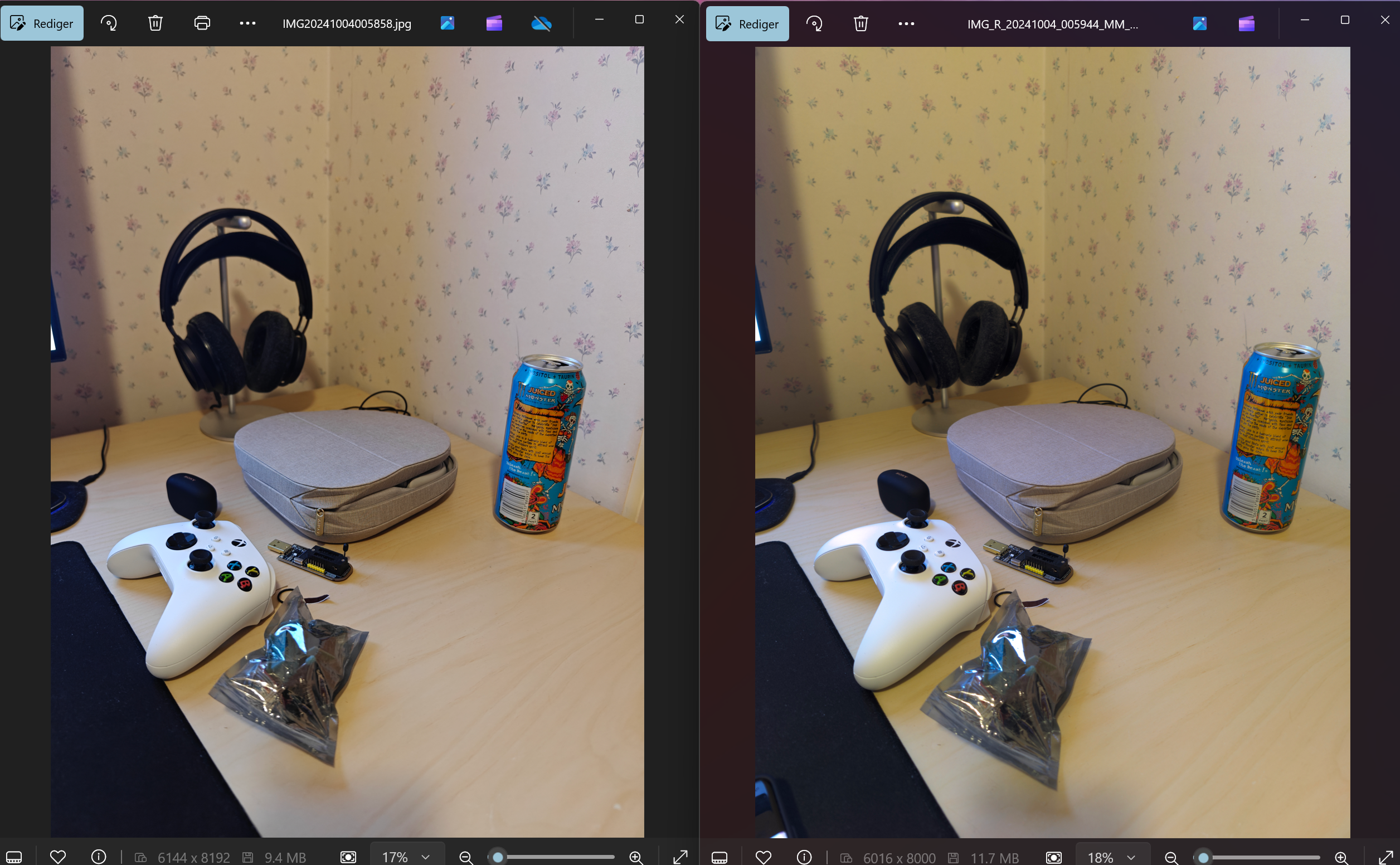Expand the 17% zoom dropdown
Image resolution: width=1400 pixels, height=865 pixels.
(407, 857)
